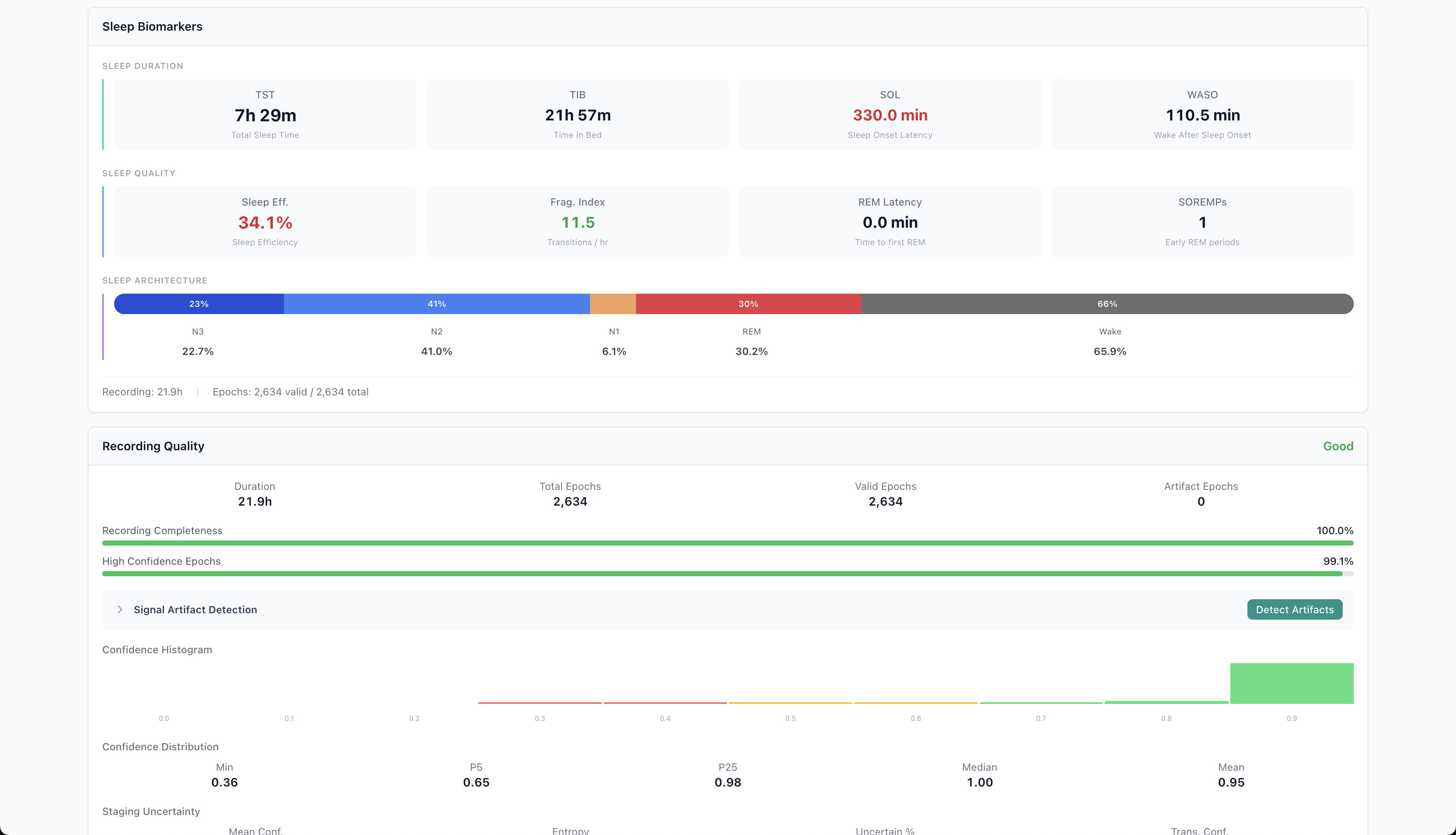Click the TIB time in bed card
The height and width of the screenshot is (835, 1456).
(x=577, y=115)
